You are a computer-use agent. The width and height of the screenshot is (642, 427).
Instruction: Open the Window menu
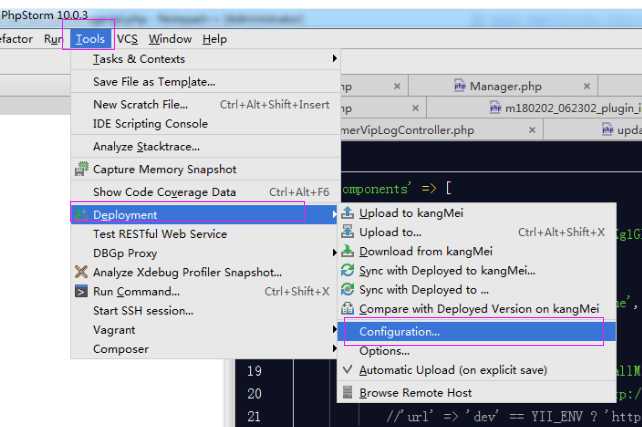pos(170,39)
